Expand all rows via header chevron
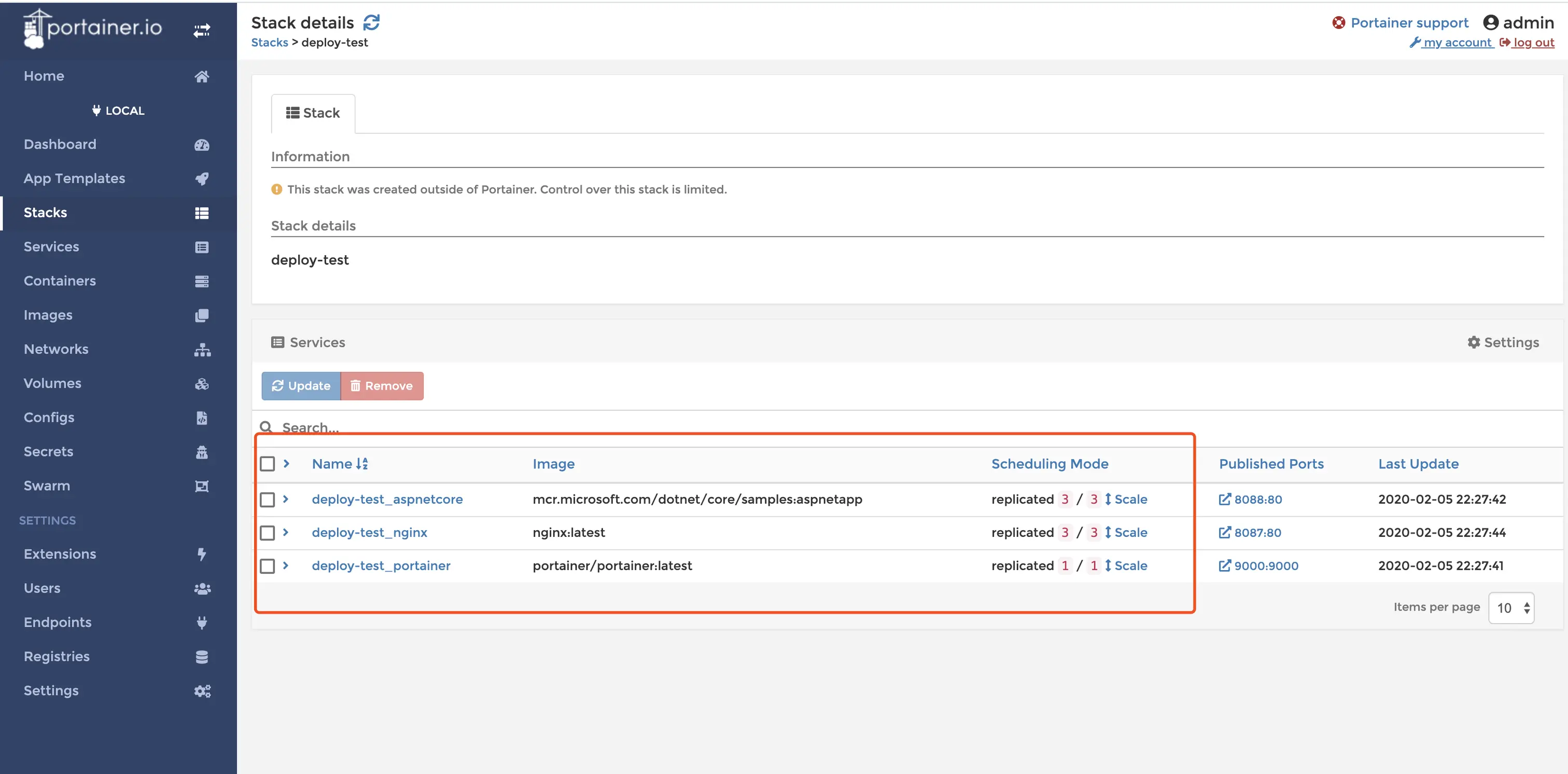 [x=286, y=463]
